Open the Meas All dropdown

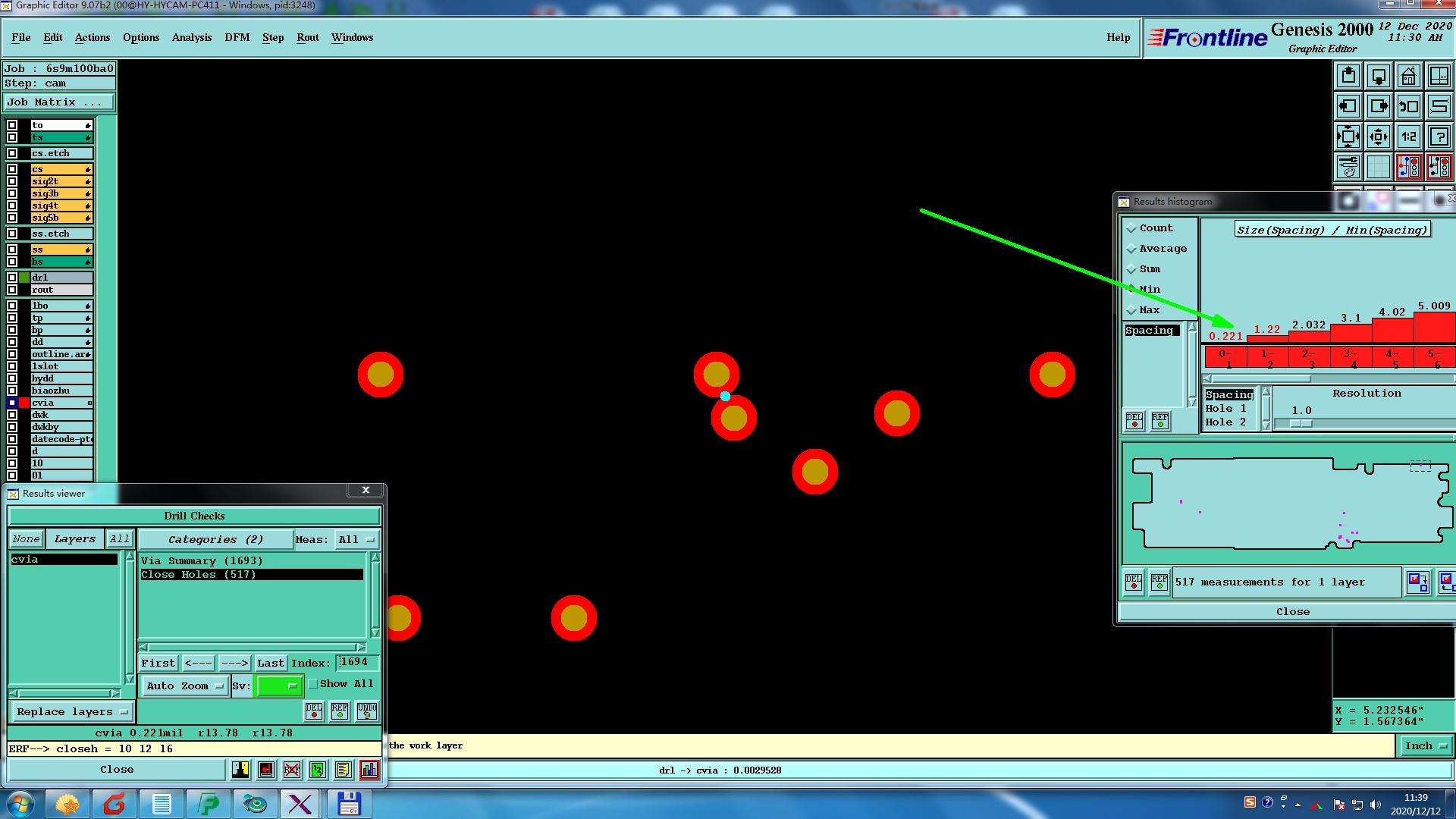pos(356,540)
